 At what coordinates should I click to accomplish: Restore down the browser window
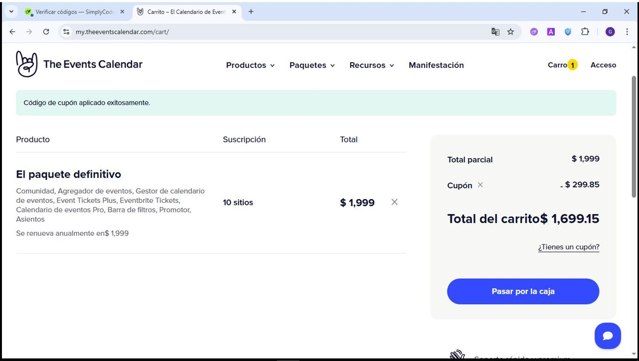(605, 12)
